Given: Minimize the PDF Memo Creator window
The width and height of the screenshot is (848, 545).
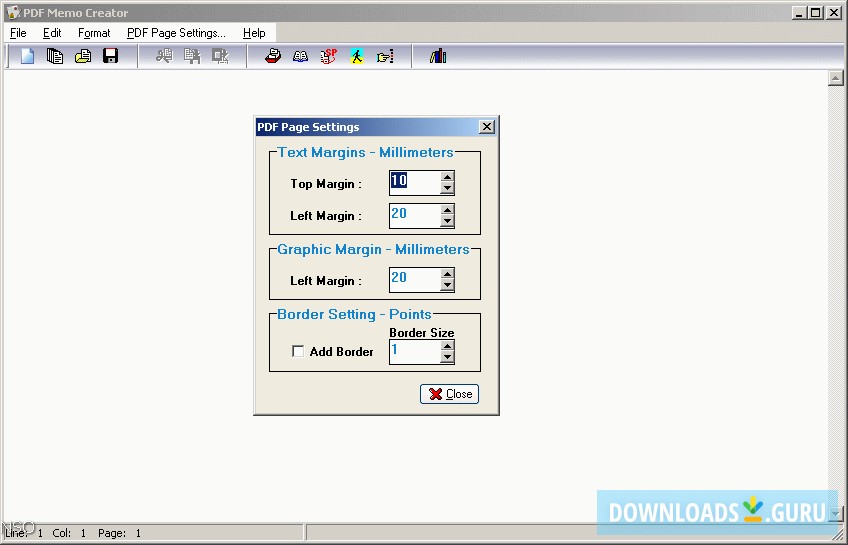Looking at the screenshot, I should [800, 12].
